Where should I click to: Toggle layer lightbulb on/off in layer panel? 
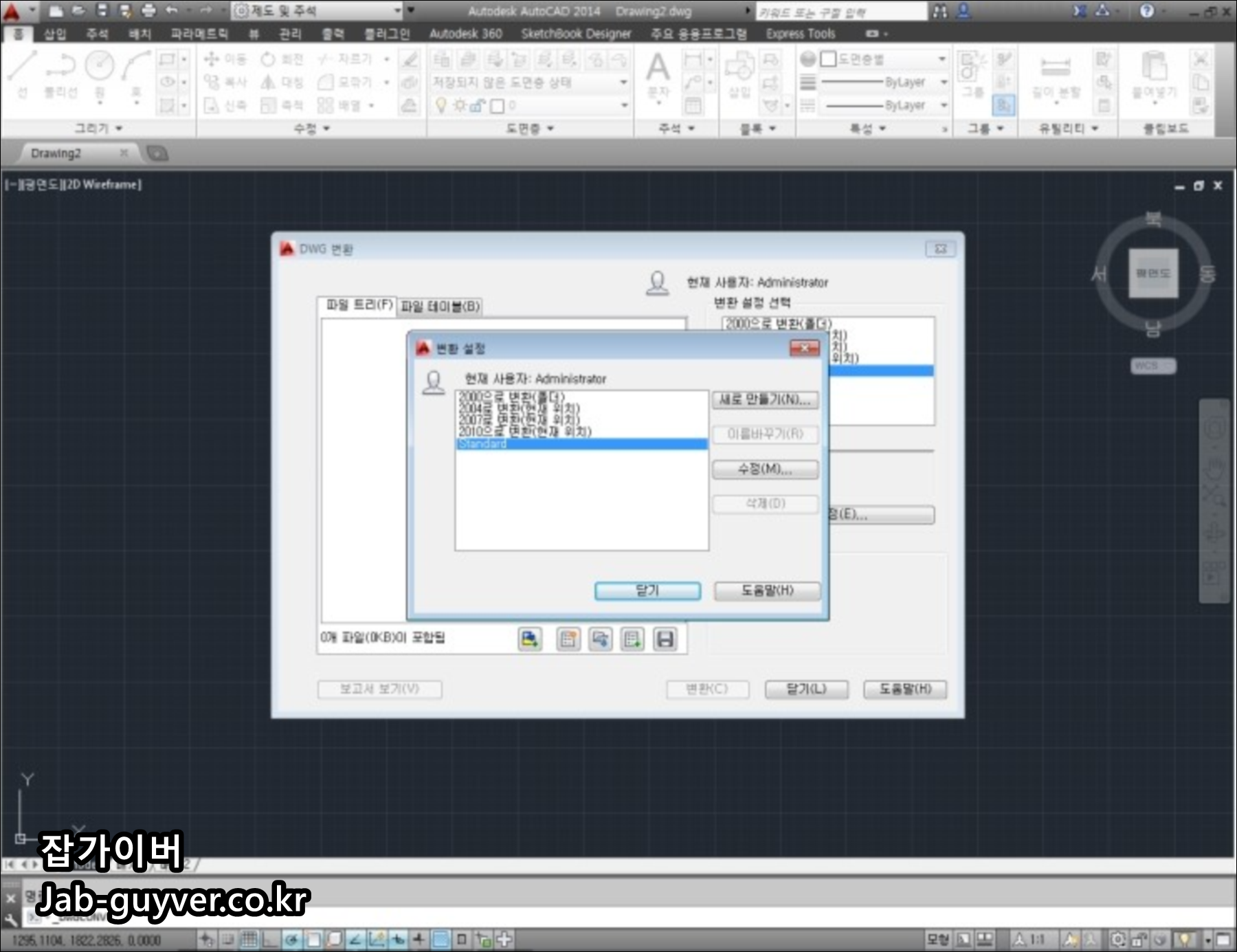point(441,105)
